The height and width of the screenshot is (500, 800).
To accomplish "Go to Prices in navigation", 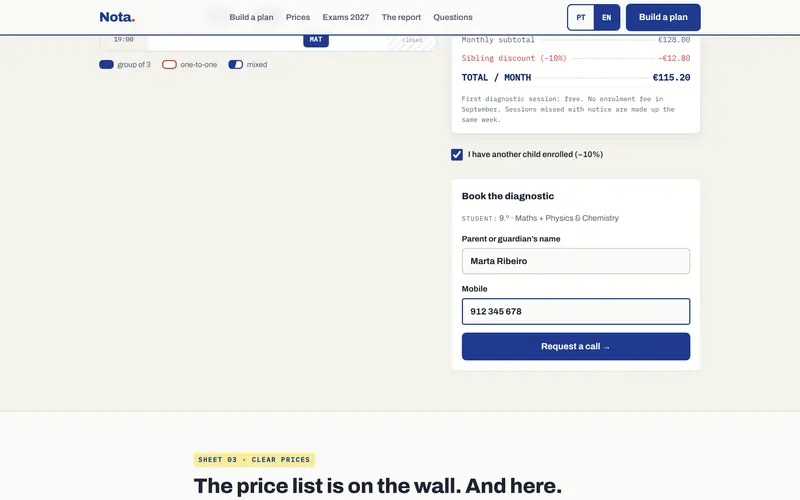I will click(298, 17).
